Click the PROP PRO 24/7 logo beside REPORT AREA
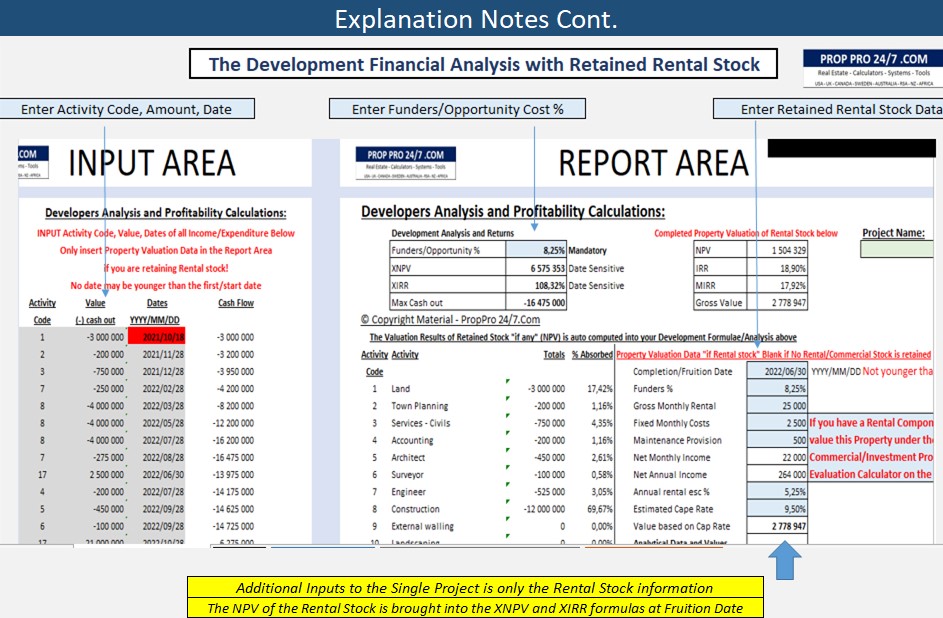The height and width of the screenshot is (618, 943). 406,163
